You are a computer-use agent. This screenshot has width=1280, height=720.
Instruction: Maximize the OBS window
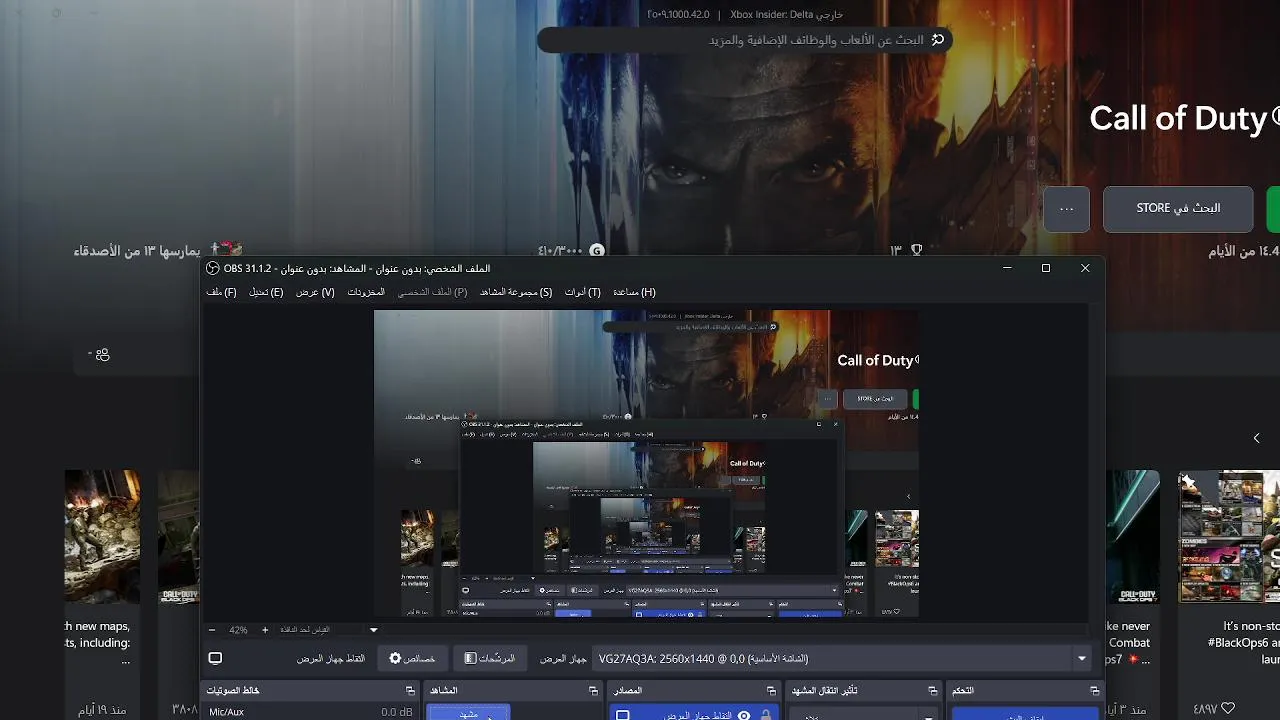click(1046, 268)
